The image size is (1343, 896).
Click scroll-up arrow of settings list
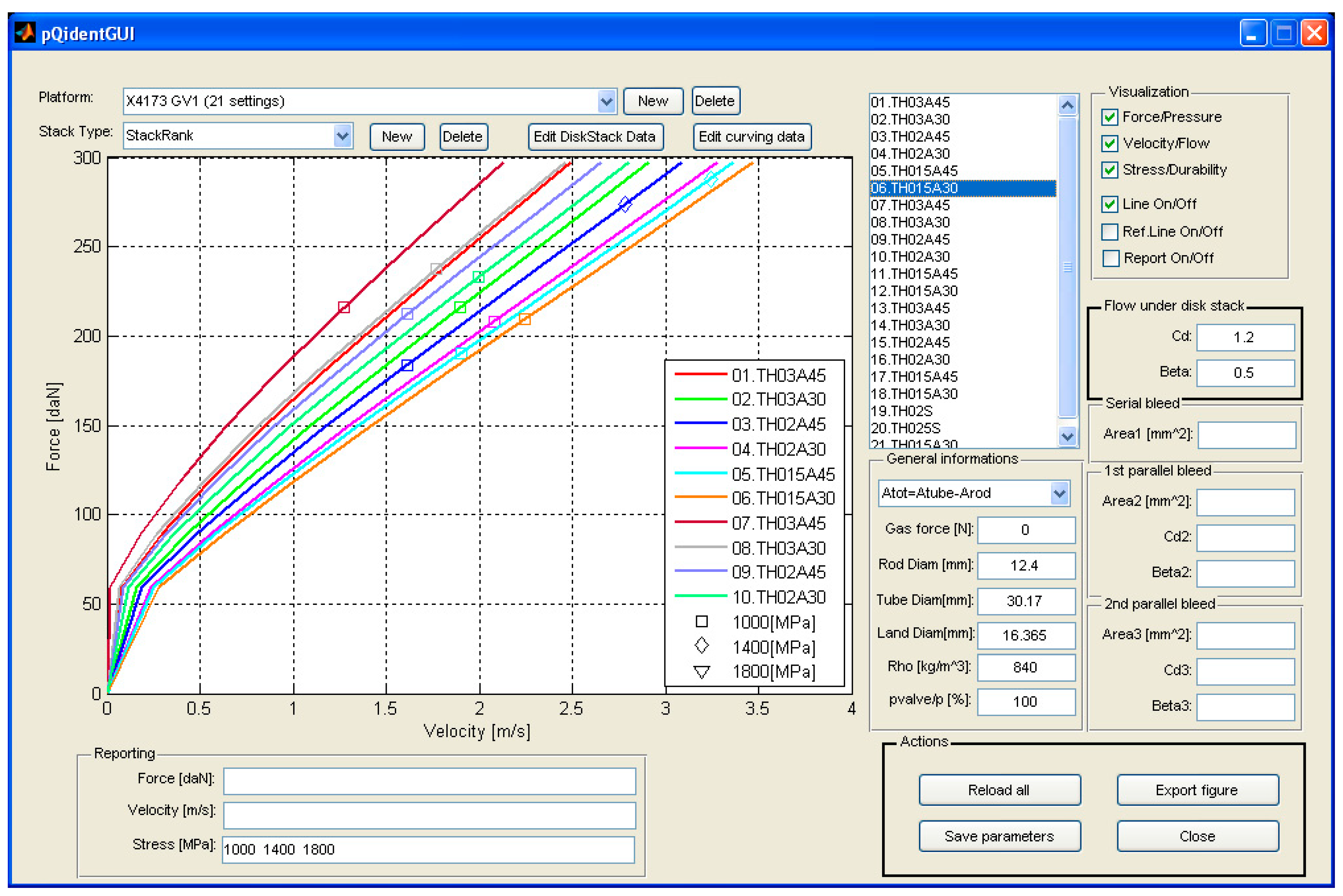coord(1067,105)
